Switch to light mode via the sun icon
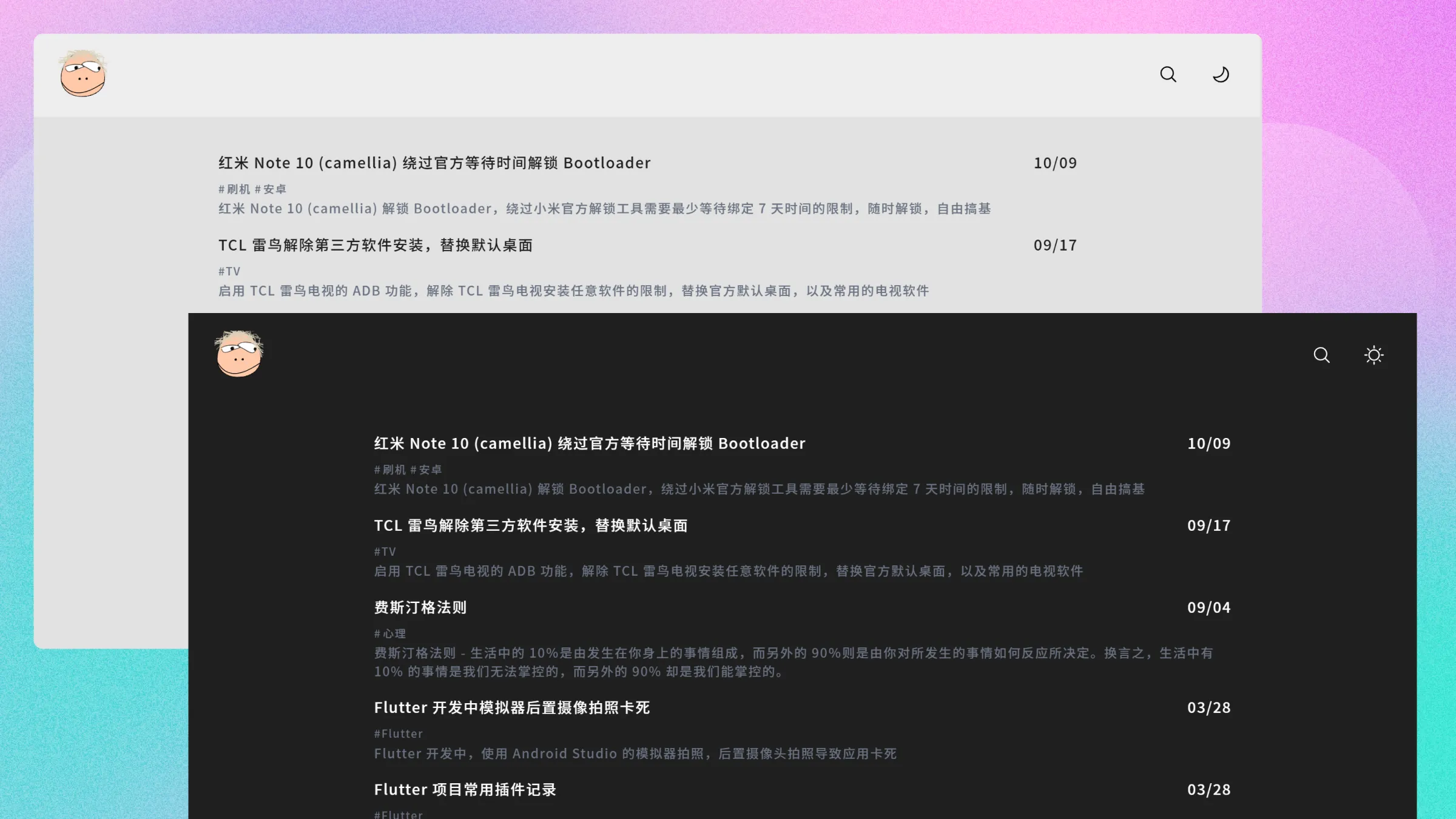1456x819 pixels. click(1373, 355)
